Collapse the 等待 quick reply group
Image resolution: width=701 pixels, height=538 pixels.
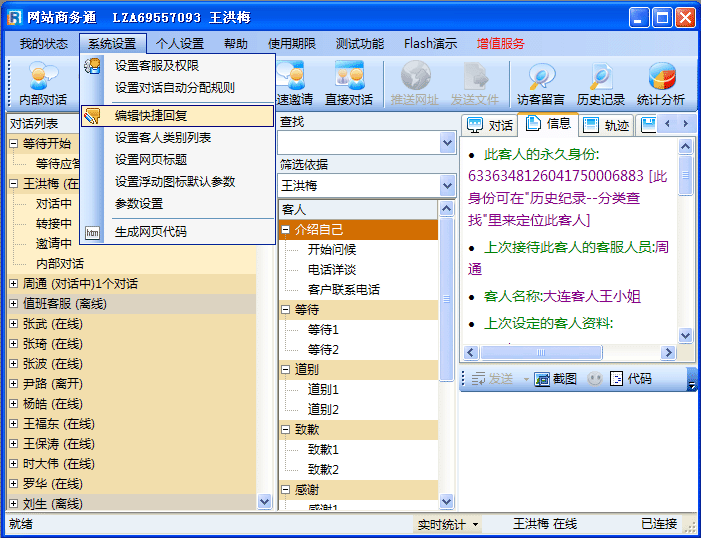(x=285, y=310)
